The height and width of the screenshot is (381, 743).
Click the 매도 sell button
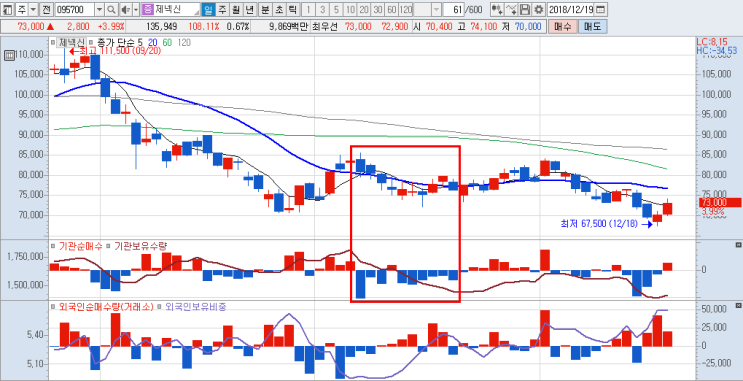click(x=592, y=27)
